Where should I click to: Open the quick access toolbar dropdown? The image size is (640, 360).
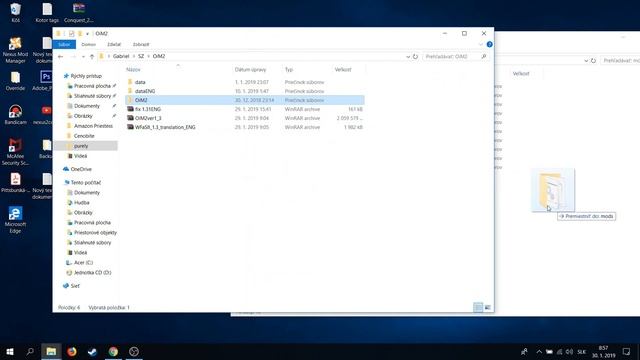87,33
